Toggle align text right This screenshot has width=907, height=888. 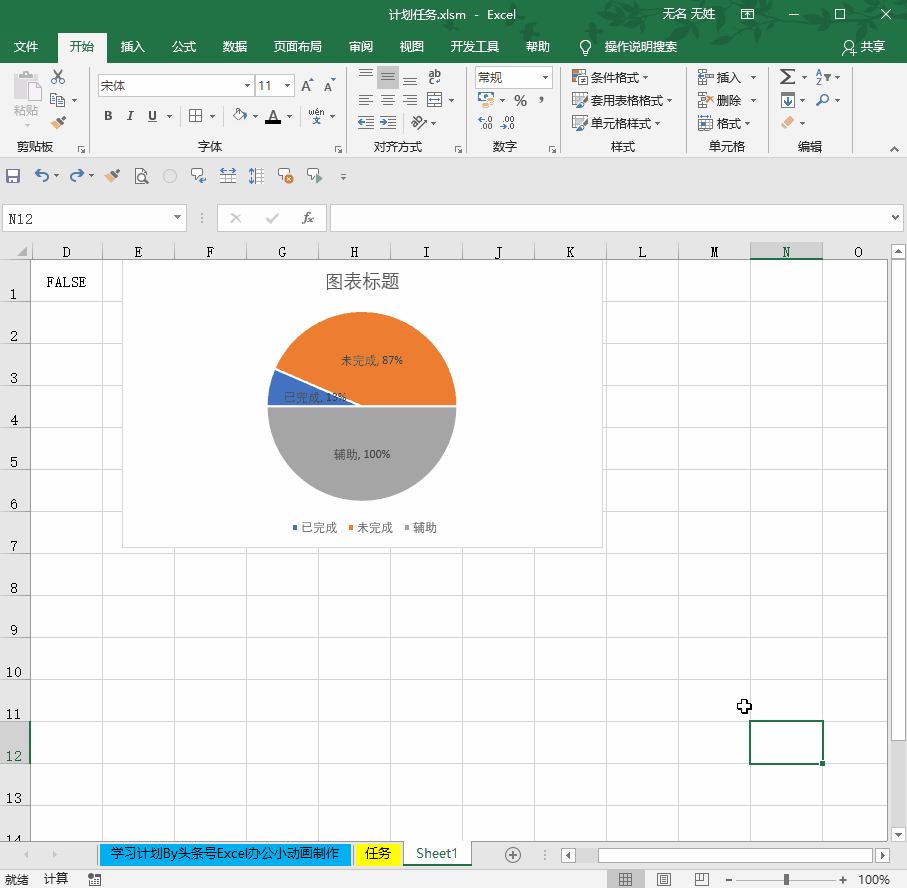pyautogui.click(x=410, y=100)
